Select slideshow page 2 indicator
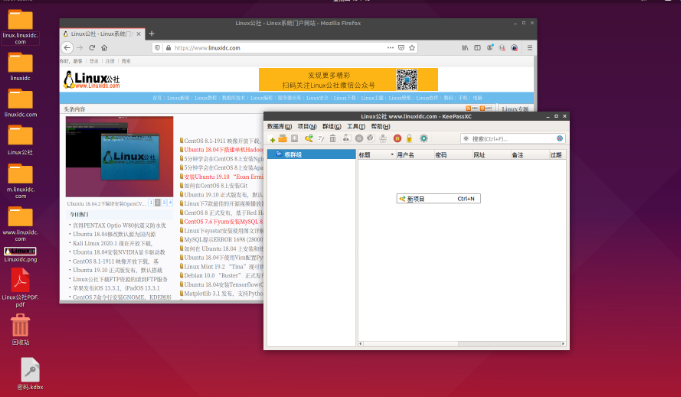Image resolution: width=681 pixels, height=397 pixels. point(158,202)
